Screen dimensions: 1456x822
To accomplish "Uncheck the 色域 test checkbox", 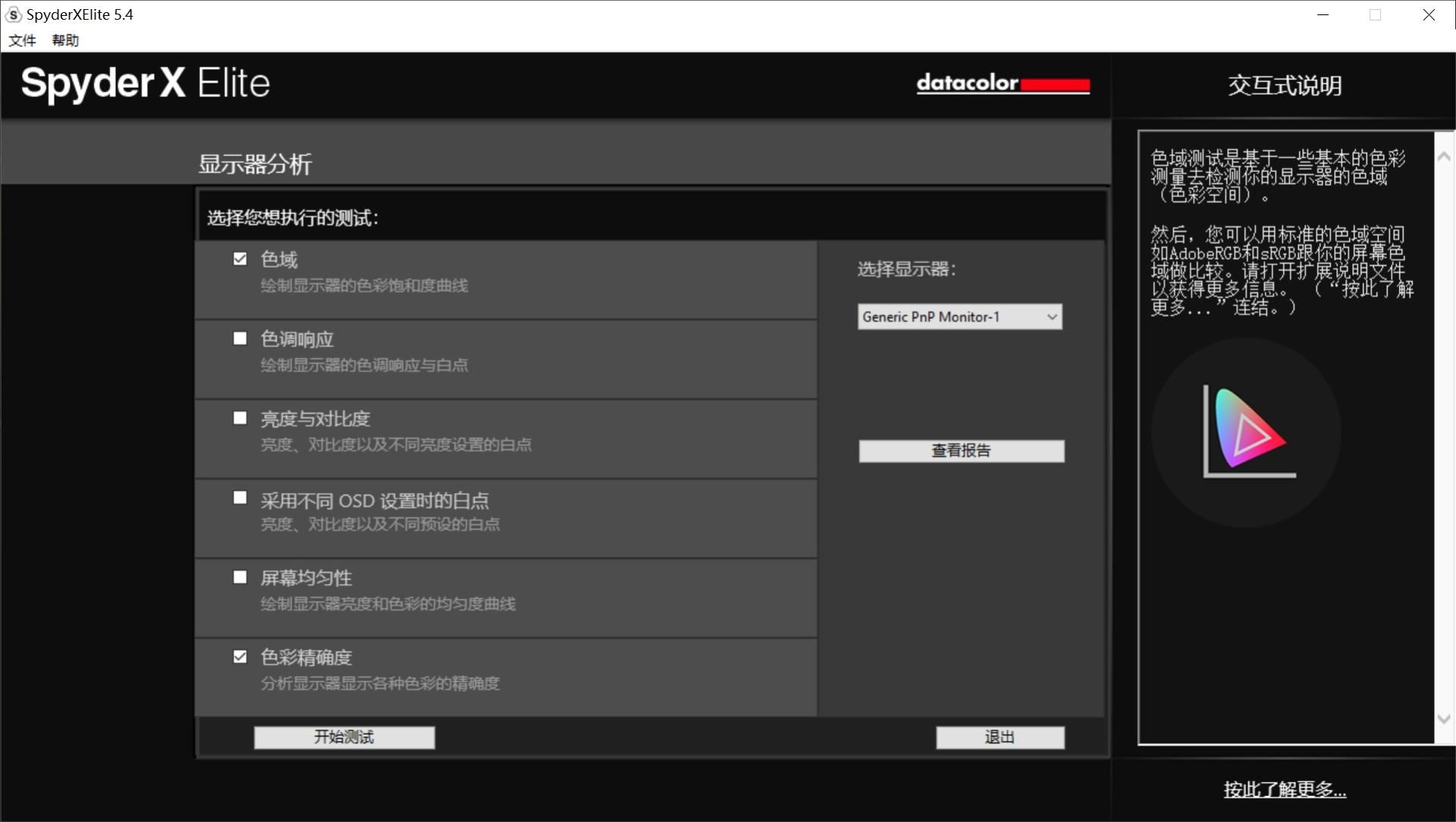I will pyautogui.click(x=240, y=259).
